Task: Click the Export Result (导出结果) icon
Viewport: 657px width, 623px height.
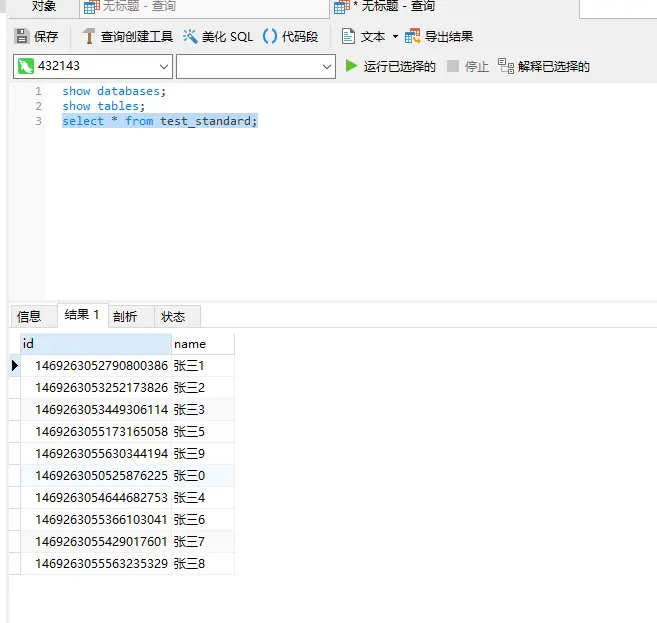Action: point(413,37)
